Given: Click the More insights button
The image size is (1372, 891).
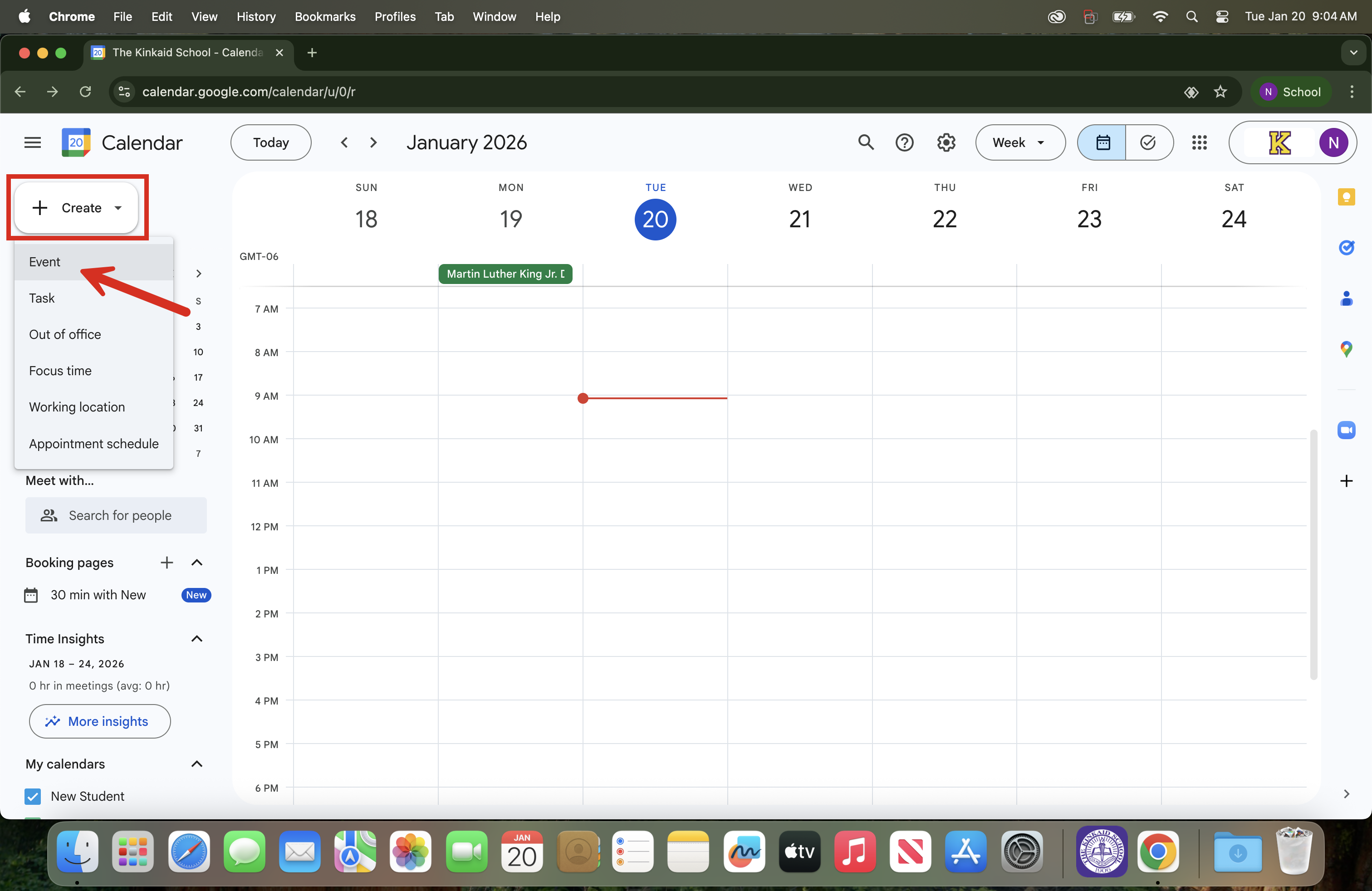Looking at the screenshot, I should tap(99, 721).
